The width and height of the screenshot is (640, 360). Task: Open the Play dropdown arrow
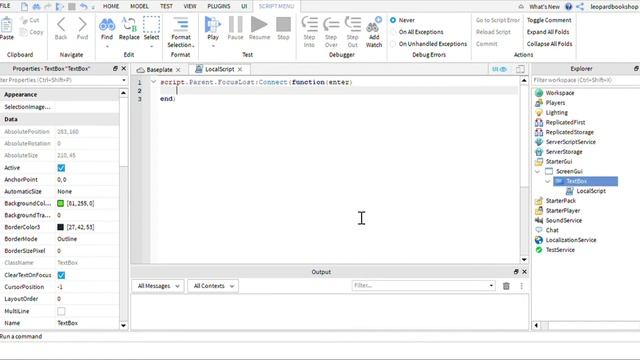pos(213,46)
